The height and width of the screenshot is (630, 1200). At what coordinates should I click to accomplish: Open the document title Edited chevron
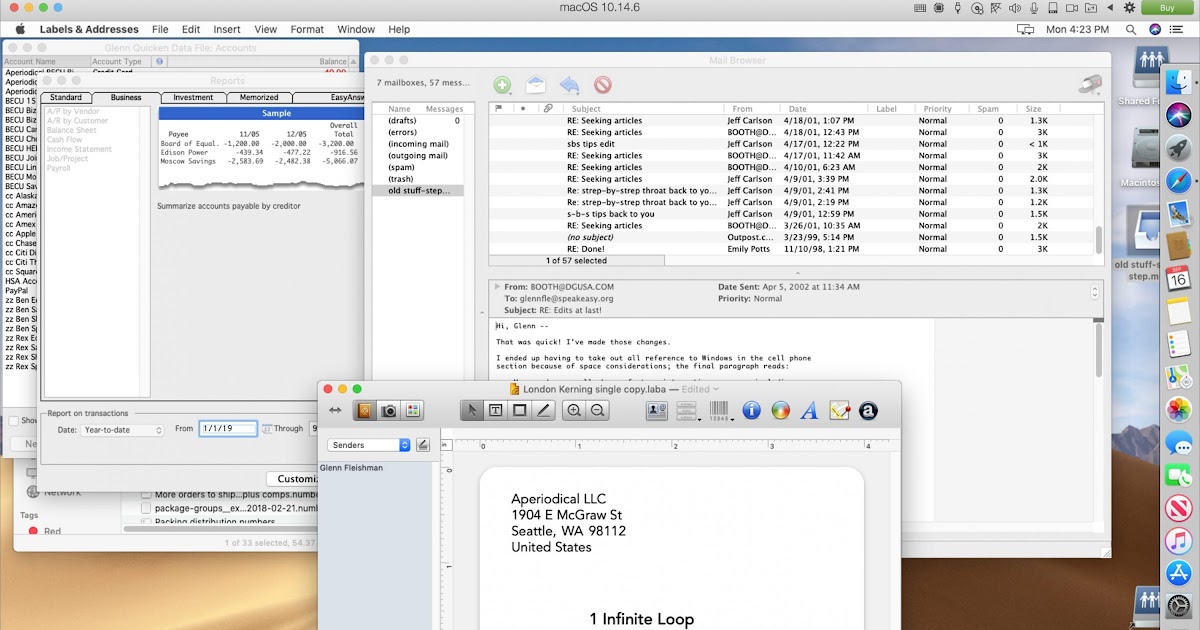coord(716,389)
